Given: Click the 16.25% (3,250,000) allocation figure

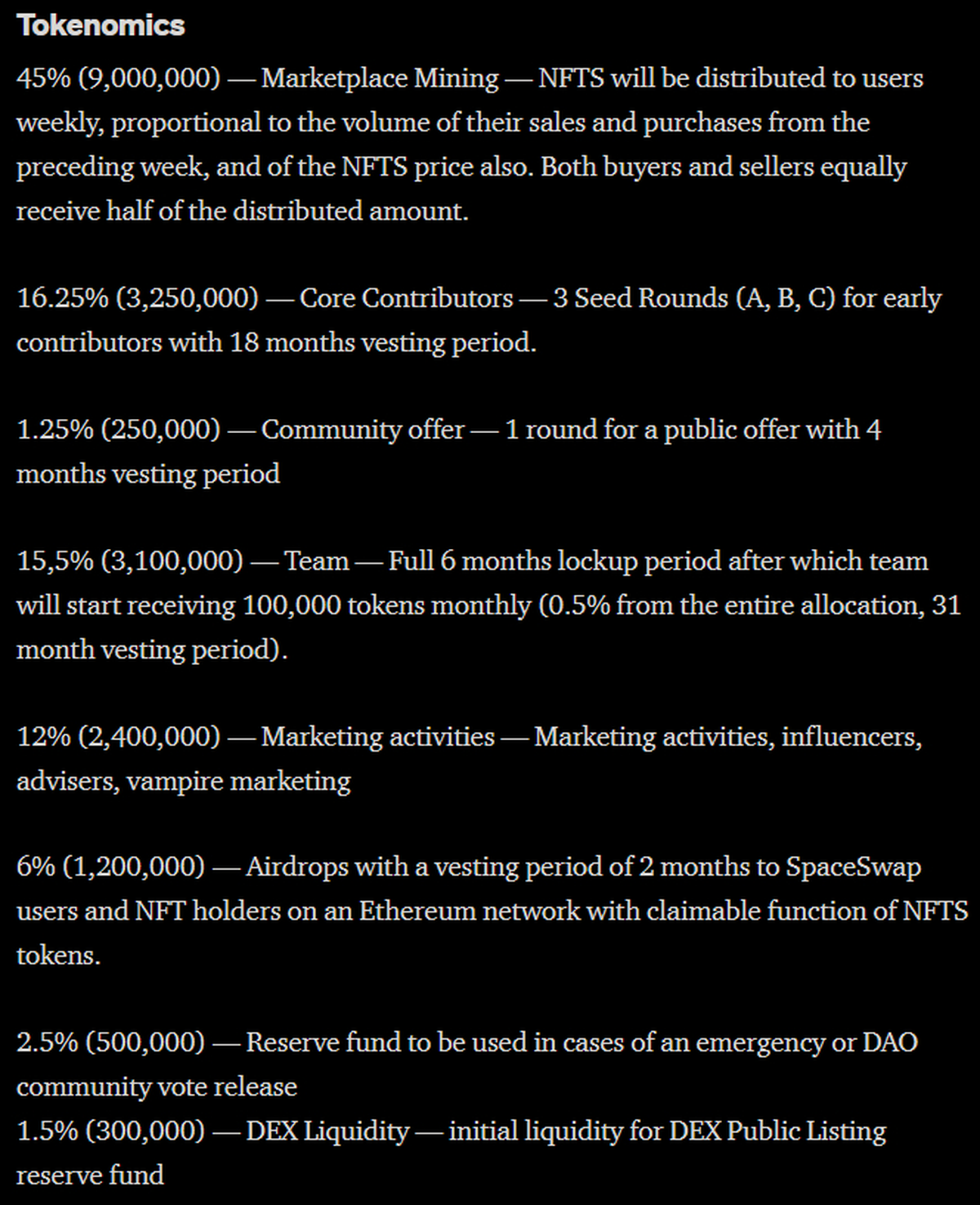Looking at the screenshot, I should coord(137,298).
